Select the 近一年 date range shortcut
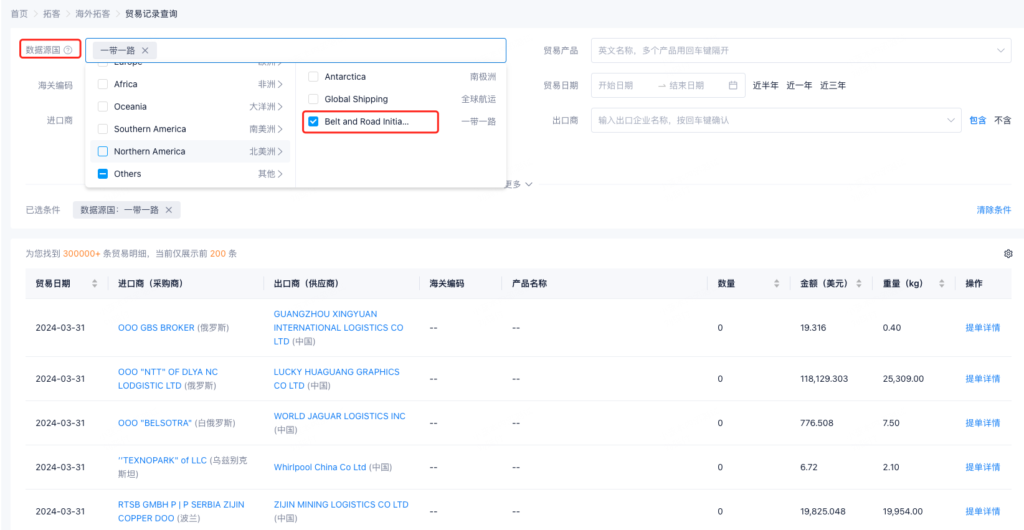 [x=798, y=85]
